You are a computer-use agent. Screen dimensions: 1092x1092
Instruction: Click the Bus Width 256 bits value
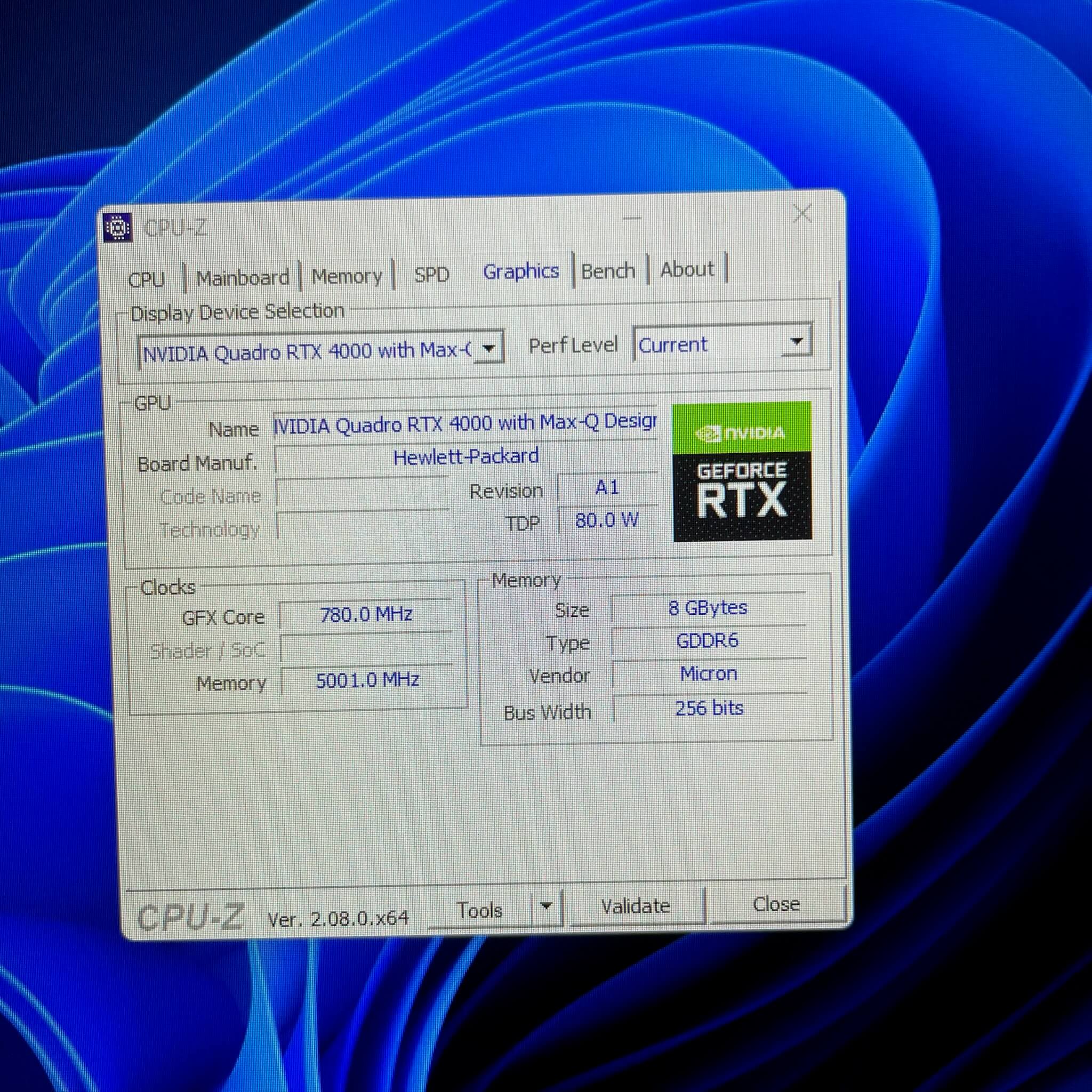click(709, 708)
